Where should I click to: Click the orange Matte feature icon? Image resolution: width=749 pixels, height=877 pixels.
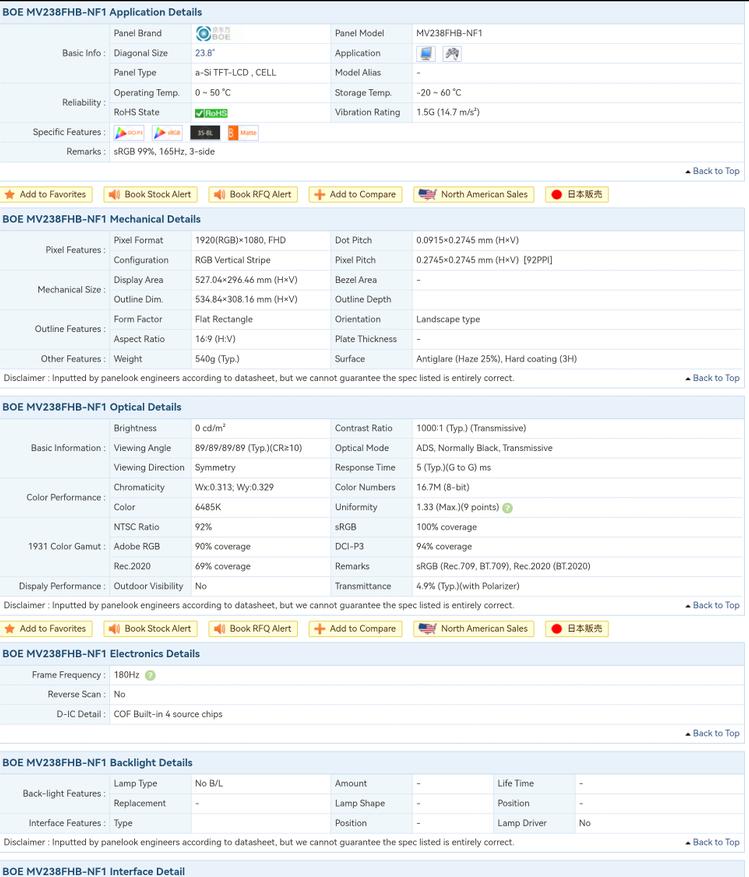[242, 132]
